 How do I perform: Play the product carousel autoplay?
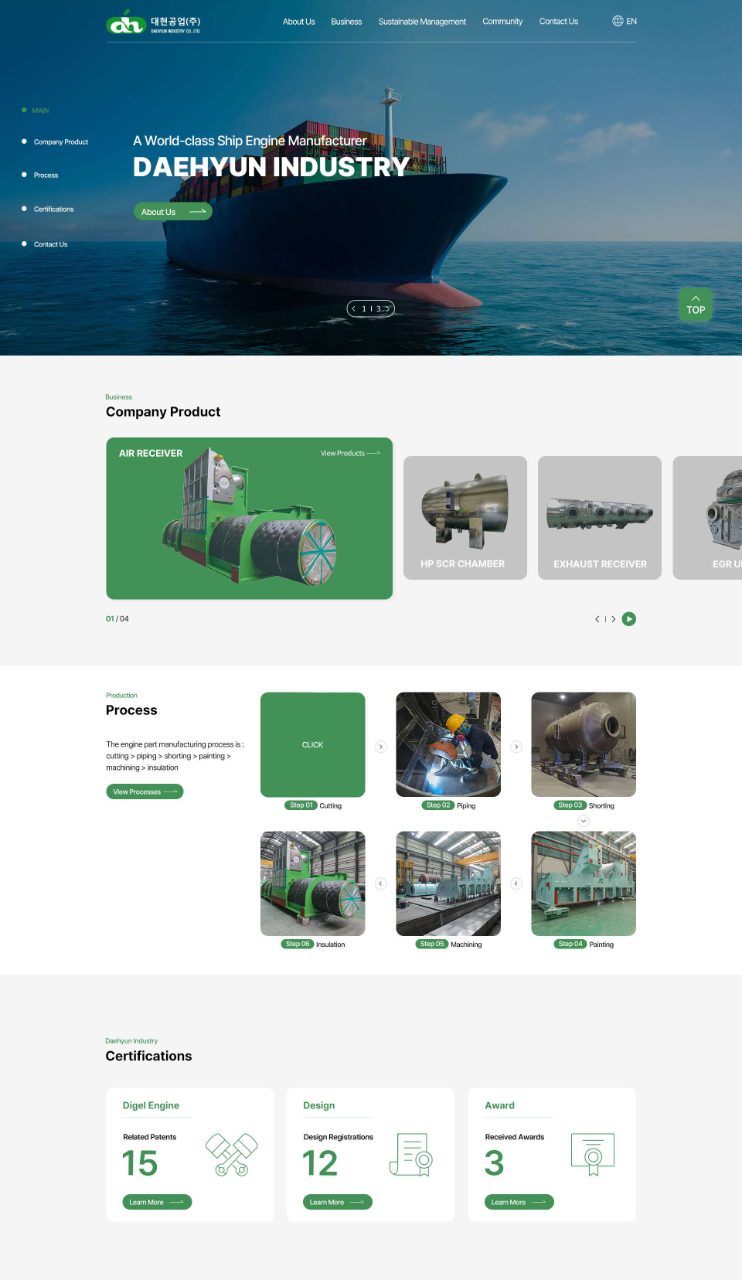pos(629,619)
